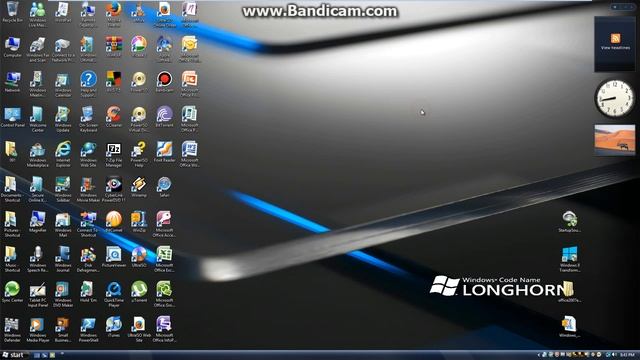Open the PictureViewer shortcut
The width and height of the screenshot is (640, 360).
pos(113,257)
